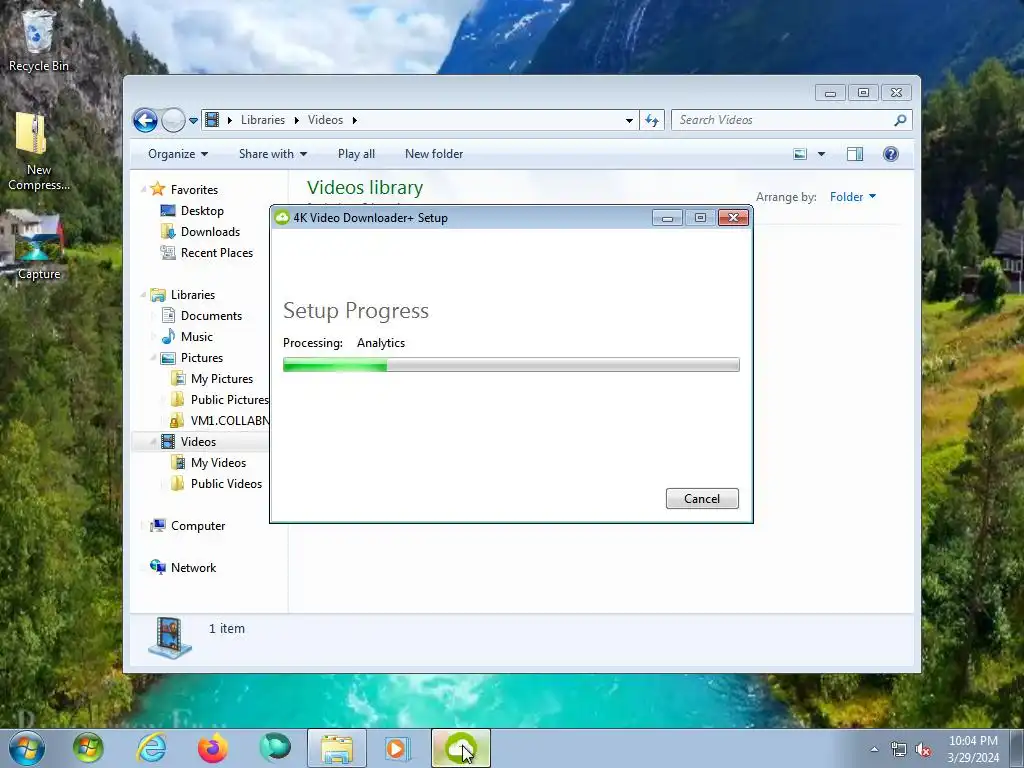Open the view options dropdown arrow
Viewport: 1024px width, 768px height.
(822, 154)
